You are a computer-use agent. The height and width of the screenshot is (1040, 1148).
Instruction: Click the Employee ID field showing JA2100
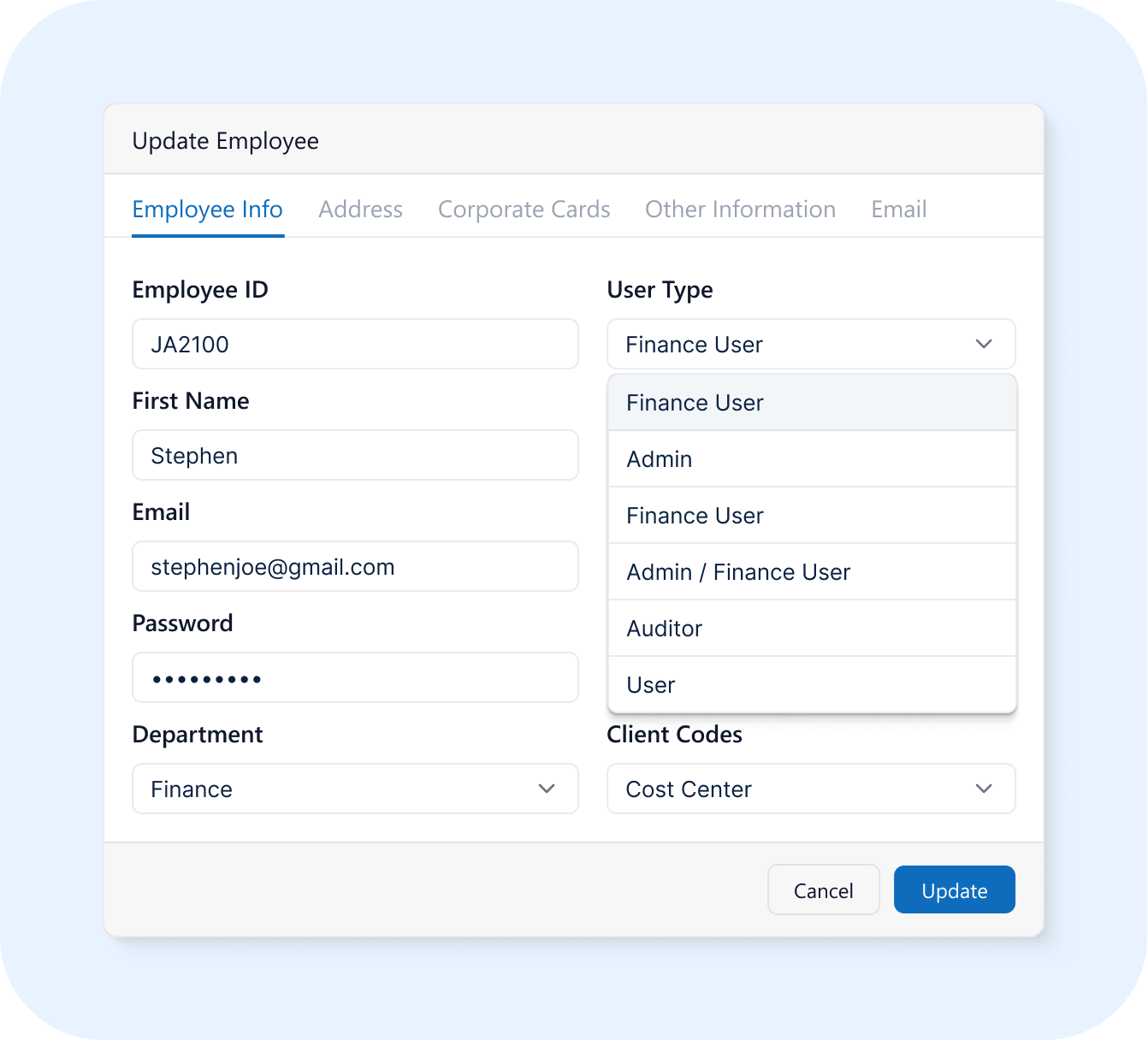coord(355,344)
